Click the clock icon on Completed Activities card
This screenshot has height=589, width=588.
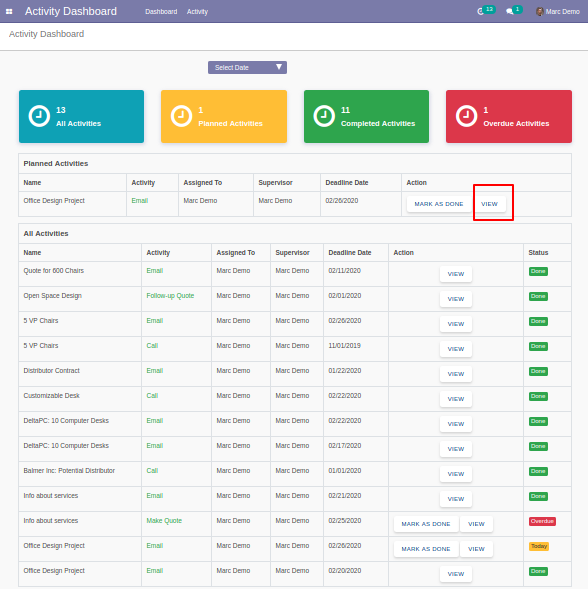point(324,116)
